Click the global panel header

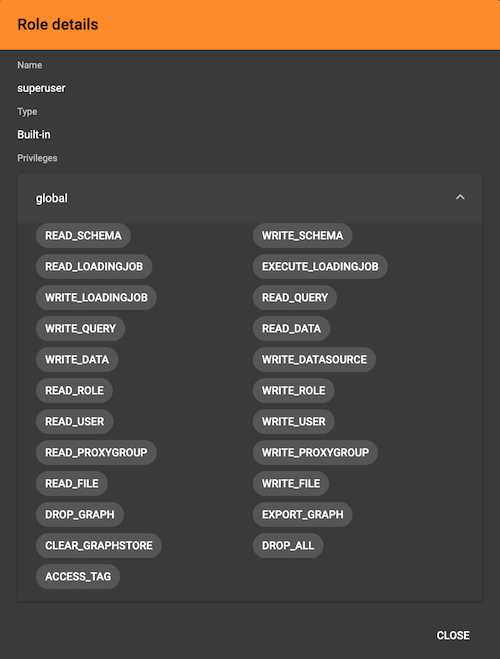click(250, 198)
